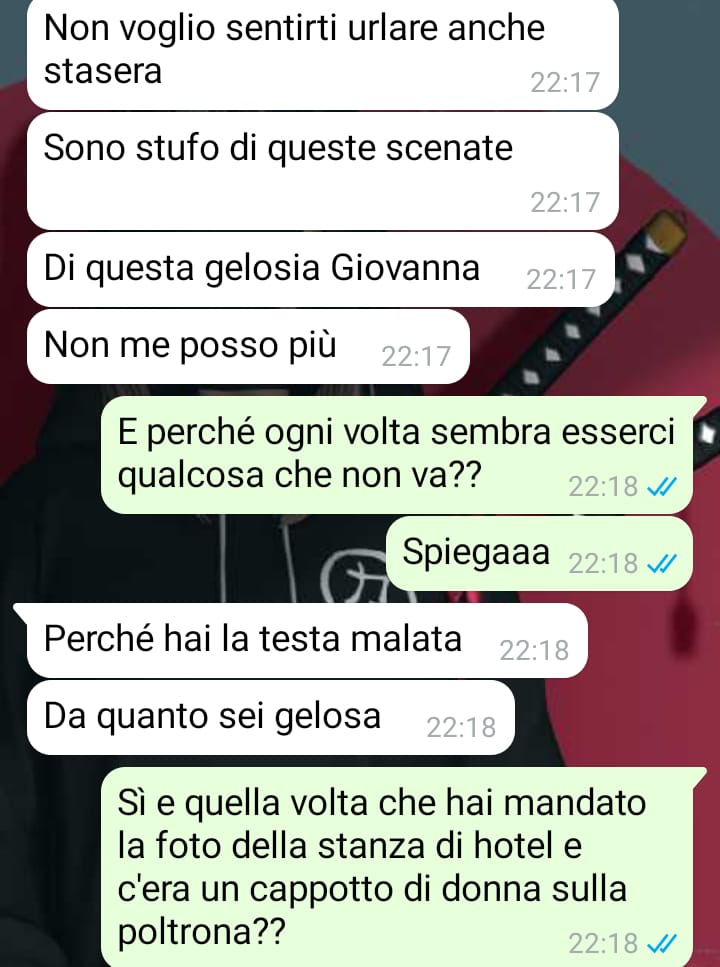720x967 pixels.
Task: Select sent message 'E perché ogni volta sembra esserci'
Action: pyautogui.click(x=397, y=455)
